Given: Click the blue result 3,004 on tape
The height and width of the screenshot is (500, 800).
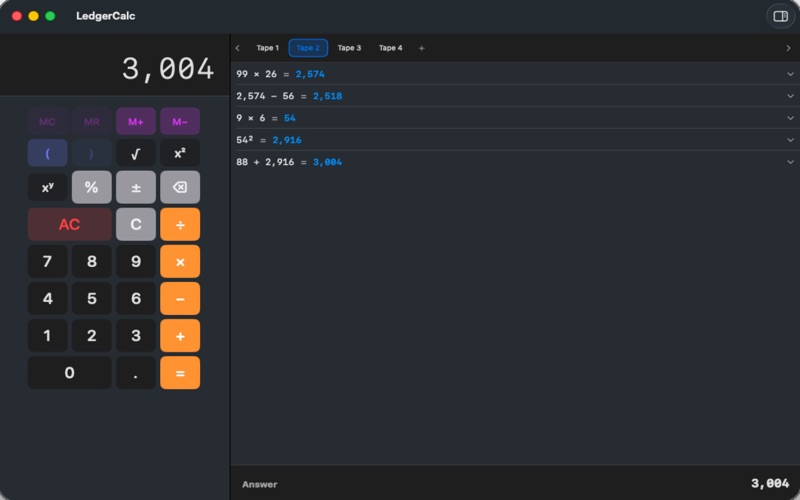Looking at the screenshot, I should pos(328,162).
